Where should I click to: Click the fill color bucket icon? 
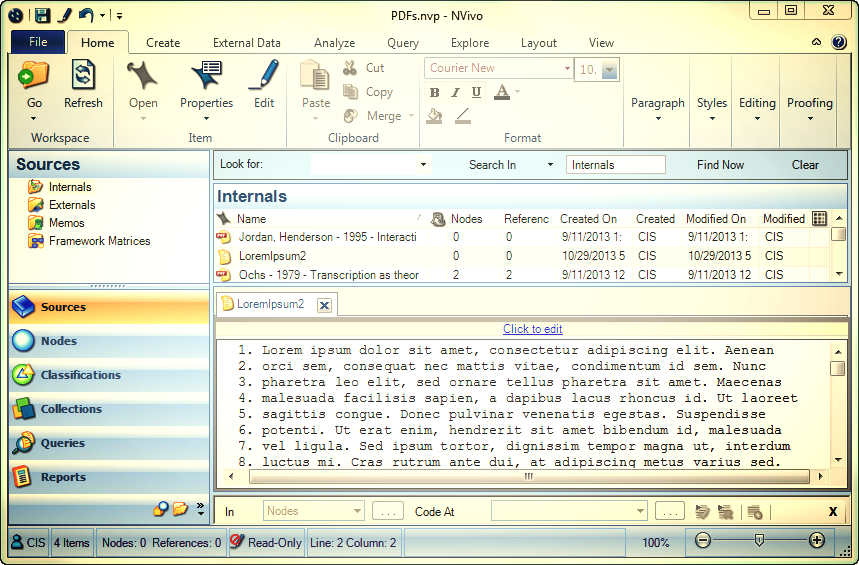[x=434, y=116]
